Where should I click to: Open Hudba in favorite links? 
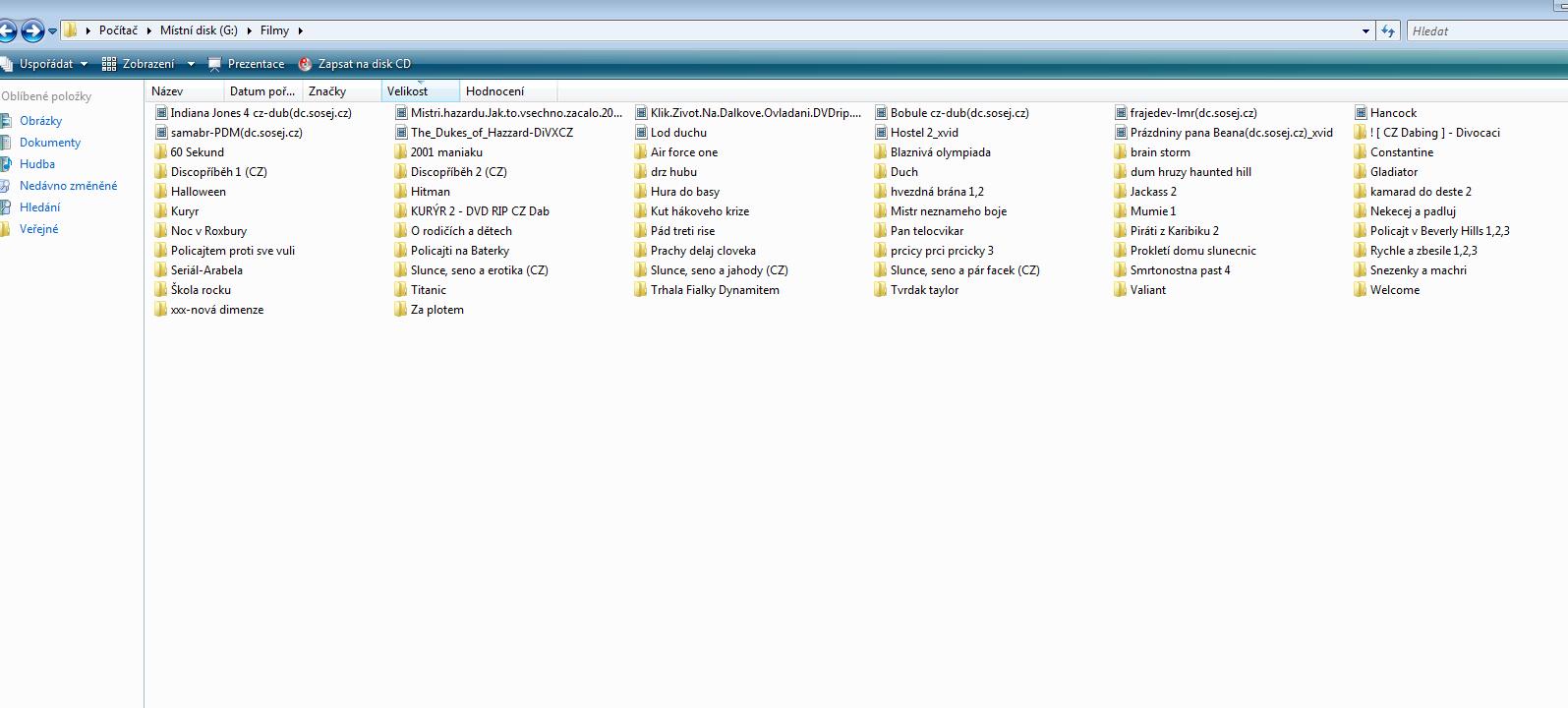(x=37, y=164)
